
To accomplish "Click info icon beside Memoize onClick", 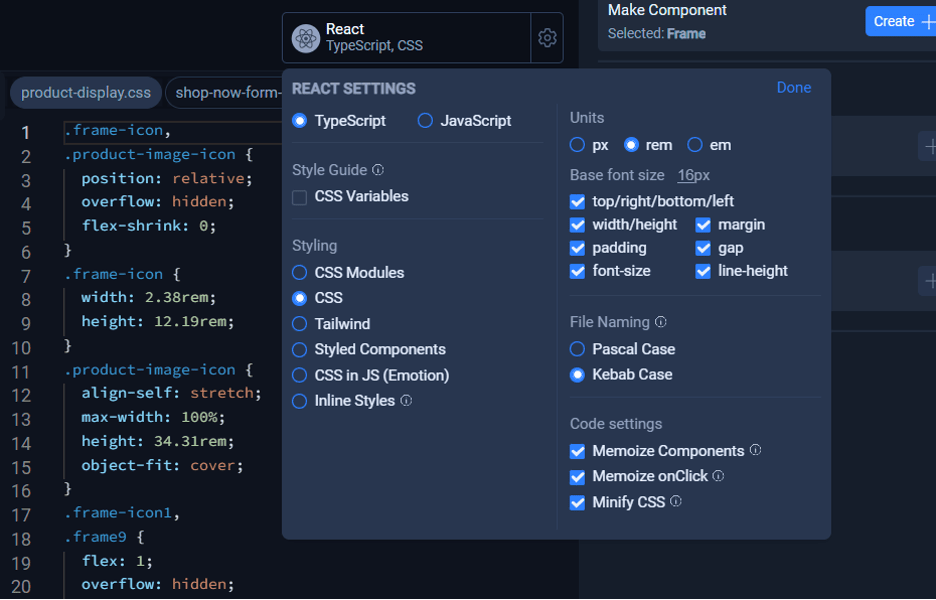I will (718, 475).
